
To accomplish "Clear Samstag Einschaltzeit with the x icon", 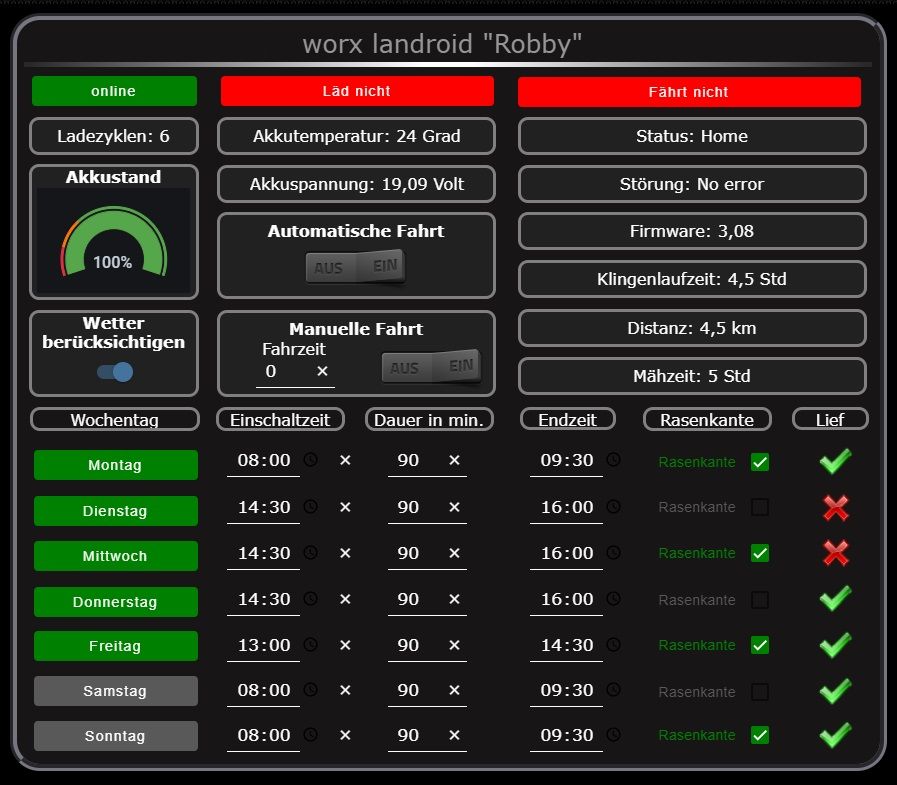I will 345,690.
